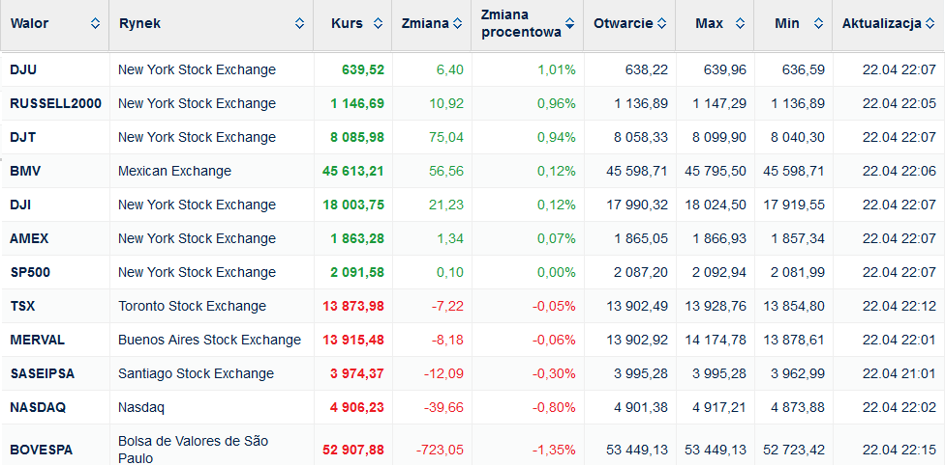Click the sort arrows next to Otwarcie
The image size is (945, 465).
click(661, 24)
